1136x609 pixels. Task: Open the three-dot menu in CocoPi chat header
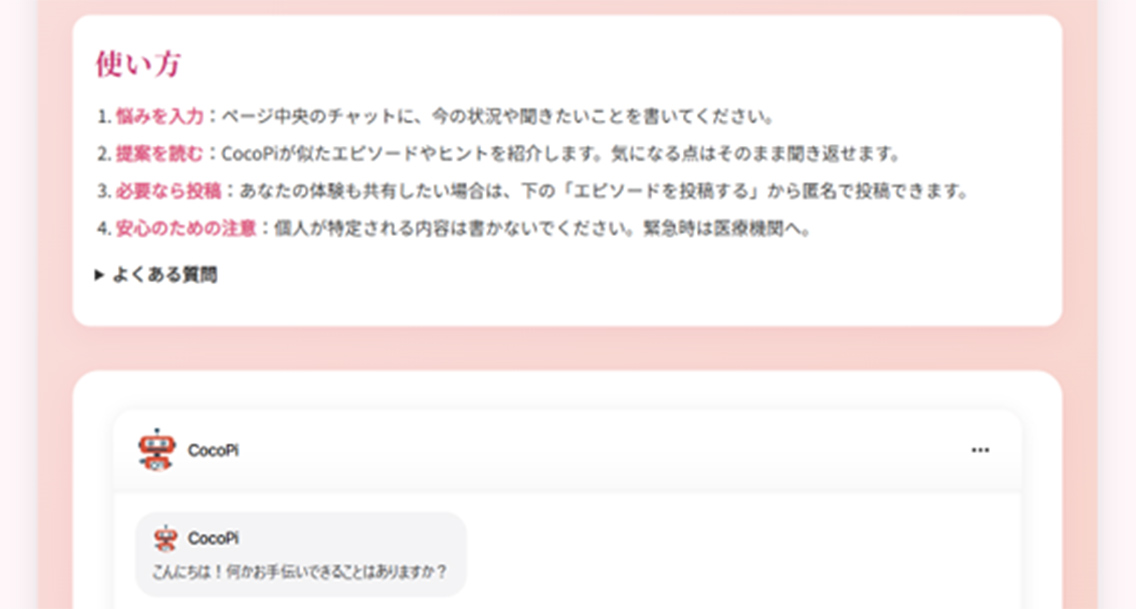tap(980, 450)
